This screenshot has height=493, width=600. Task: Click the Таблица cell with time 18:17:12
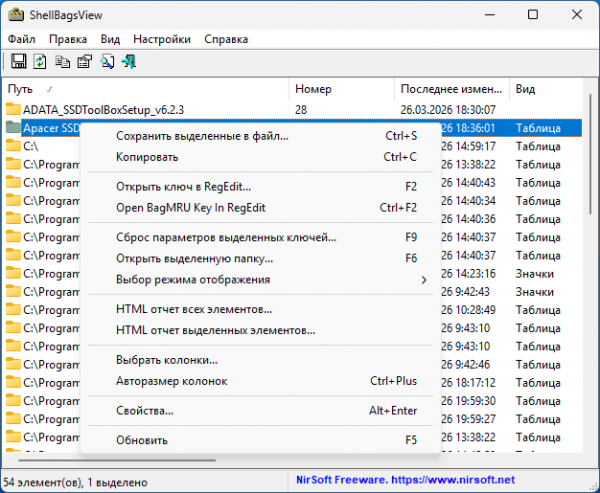coord(538,383)
